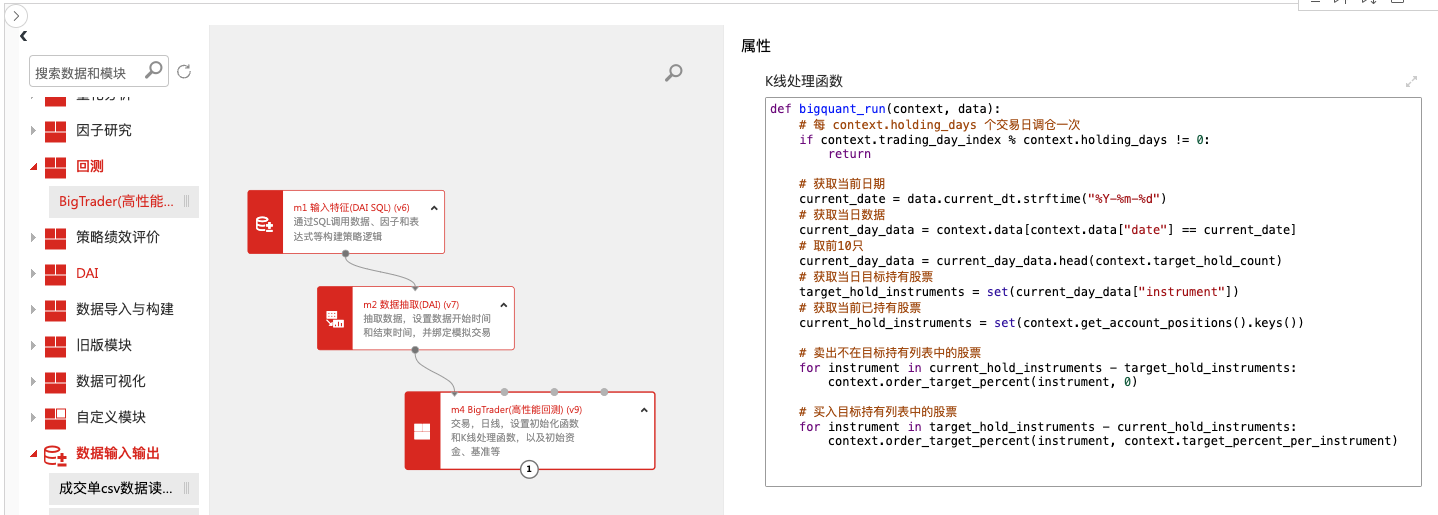Image resolution: width=1438 pixels, height=515 pixels.
Task: Expand the K线处理函数 code editor fullscreen
Action: 1411,81
